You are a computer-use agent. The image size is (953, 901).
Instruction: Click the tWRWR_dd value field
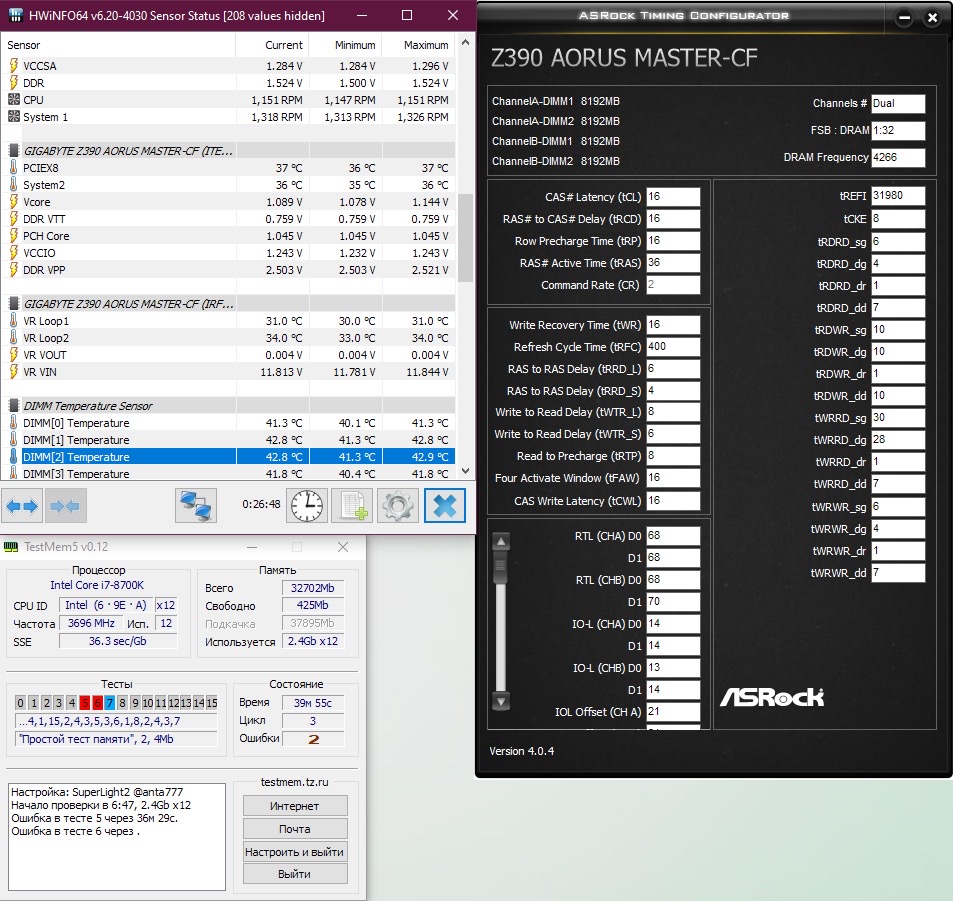point(898,573)
